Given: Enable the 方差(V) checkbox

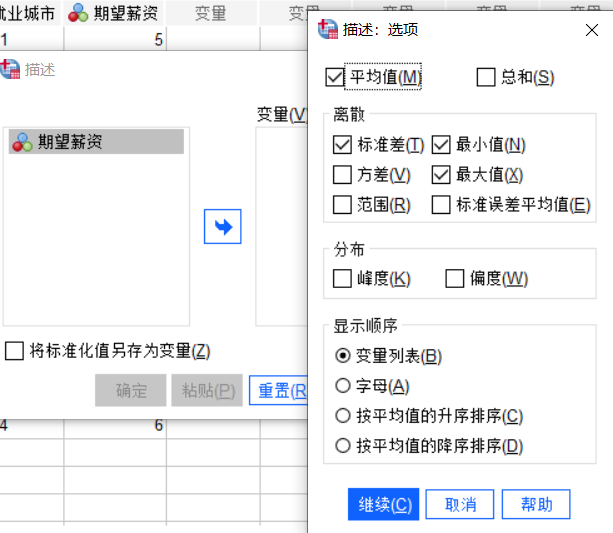Looking at the screenshot, I should tap(342, 174).
